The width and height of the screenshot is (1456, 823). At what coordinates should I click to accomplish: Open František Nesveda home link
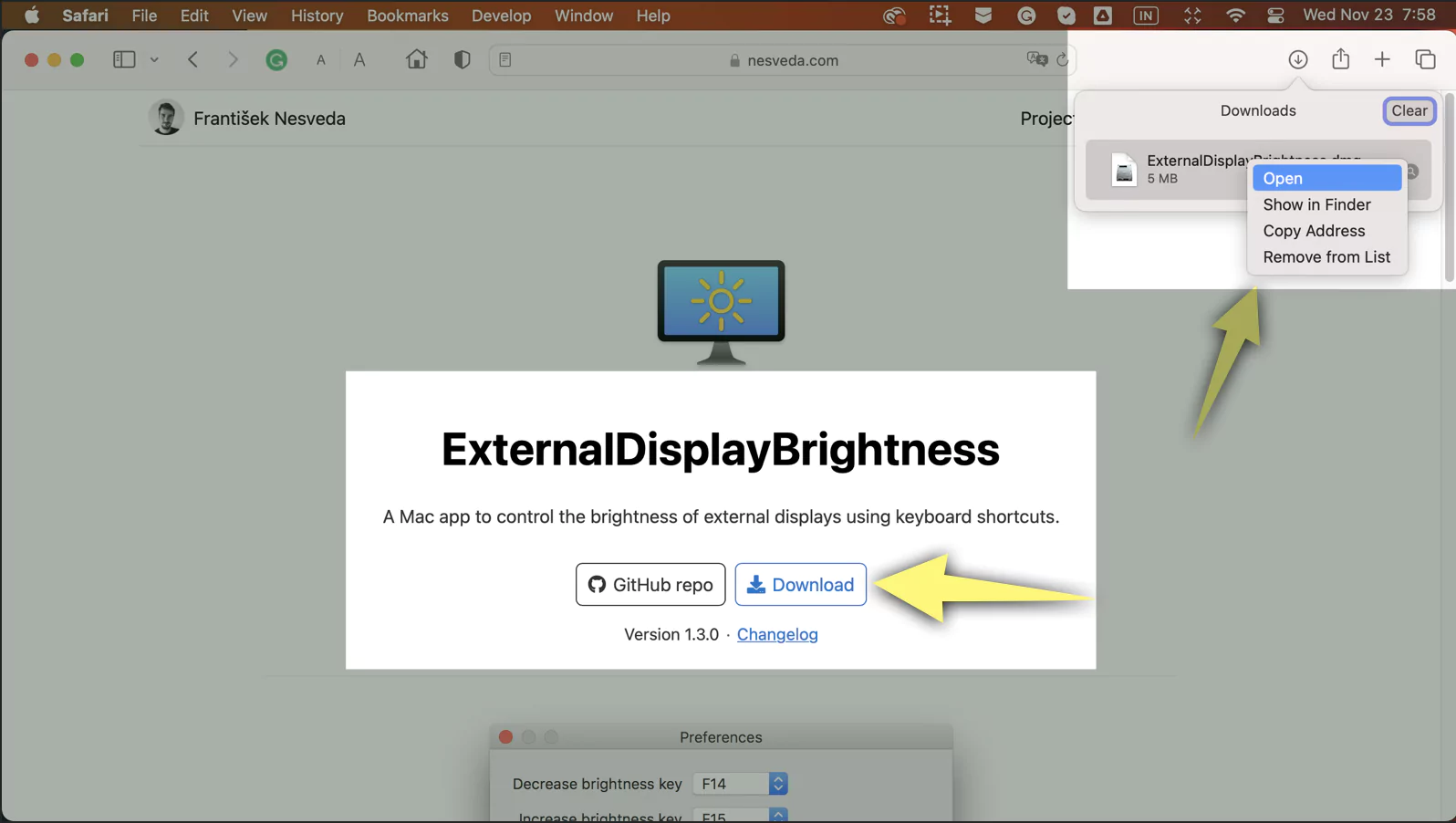tap(269, 119)
